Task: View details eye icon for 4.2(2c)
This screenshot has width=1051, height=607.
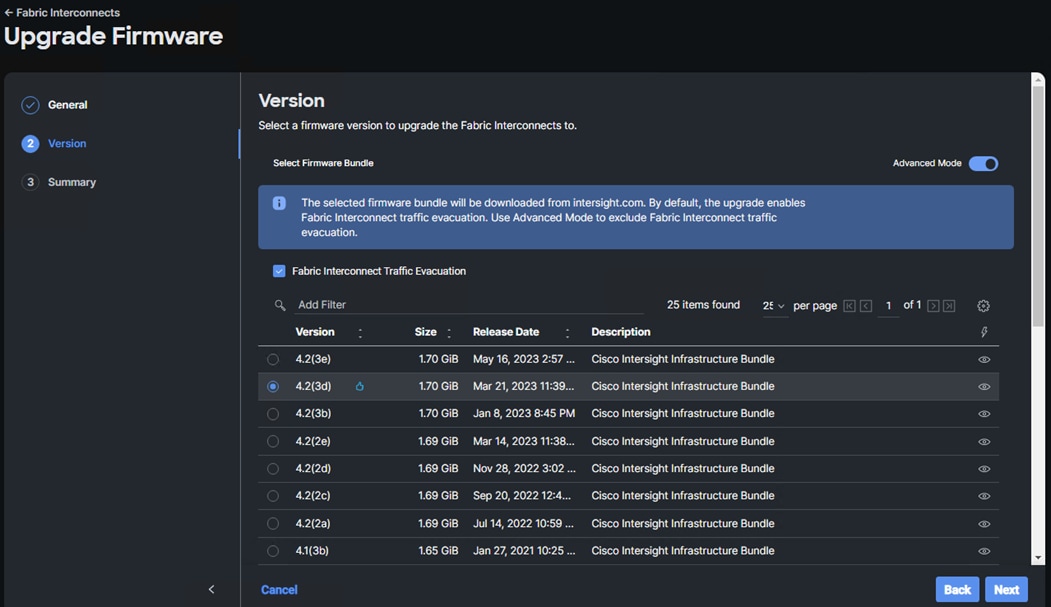Action: [x=984, y=496]
